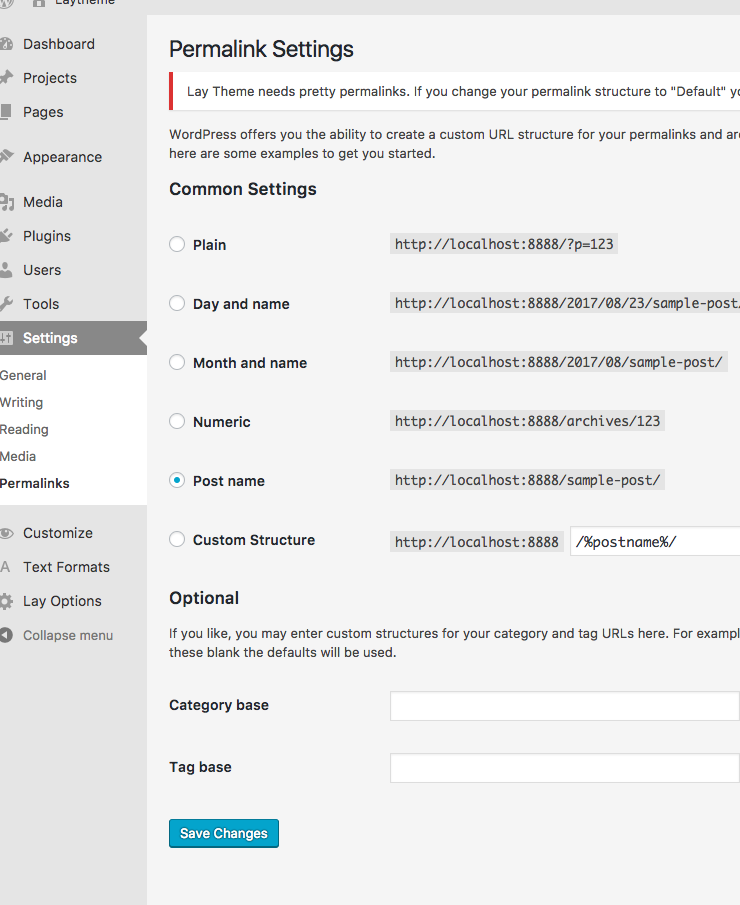The width and height of the screenshot is (740, 905).
Task: Open the Media menu in sidebar
Action: point(42,202)
